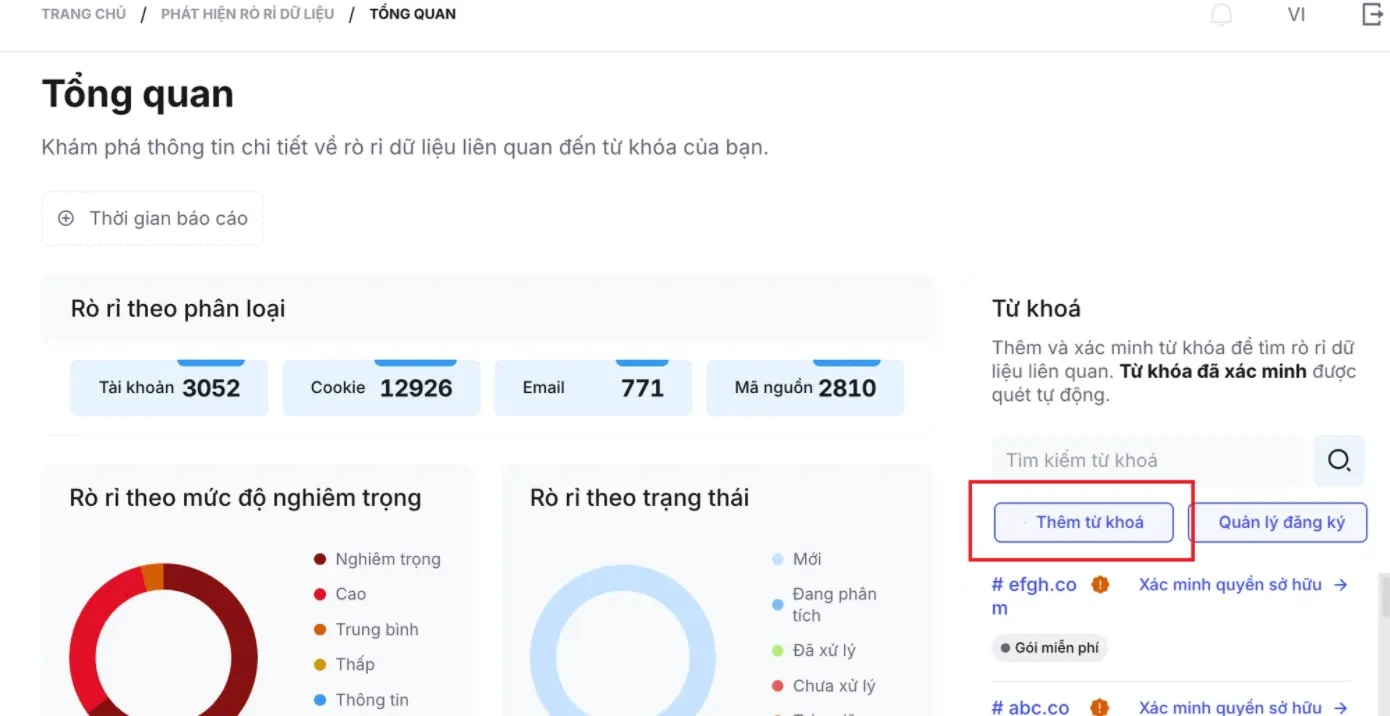Screen dimensions: 1390x716
Task: Open the notification bell icon
Action: [1221, 14]
